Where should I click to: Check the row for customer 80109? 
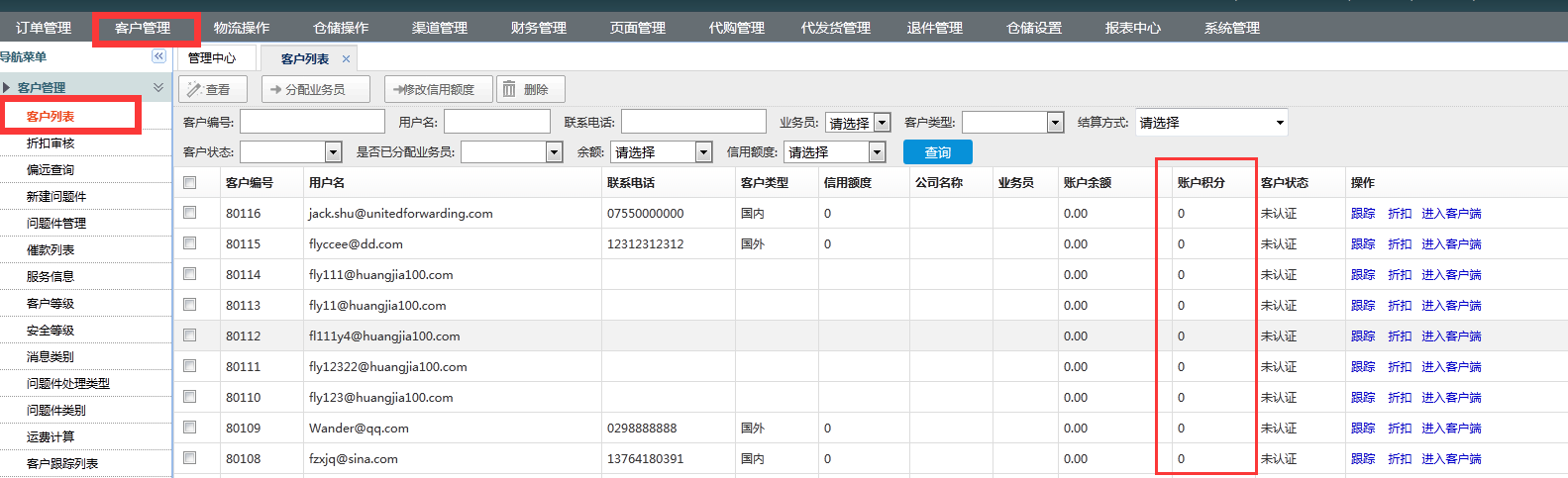(190, 427)
